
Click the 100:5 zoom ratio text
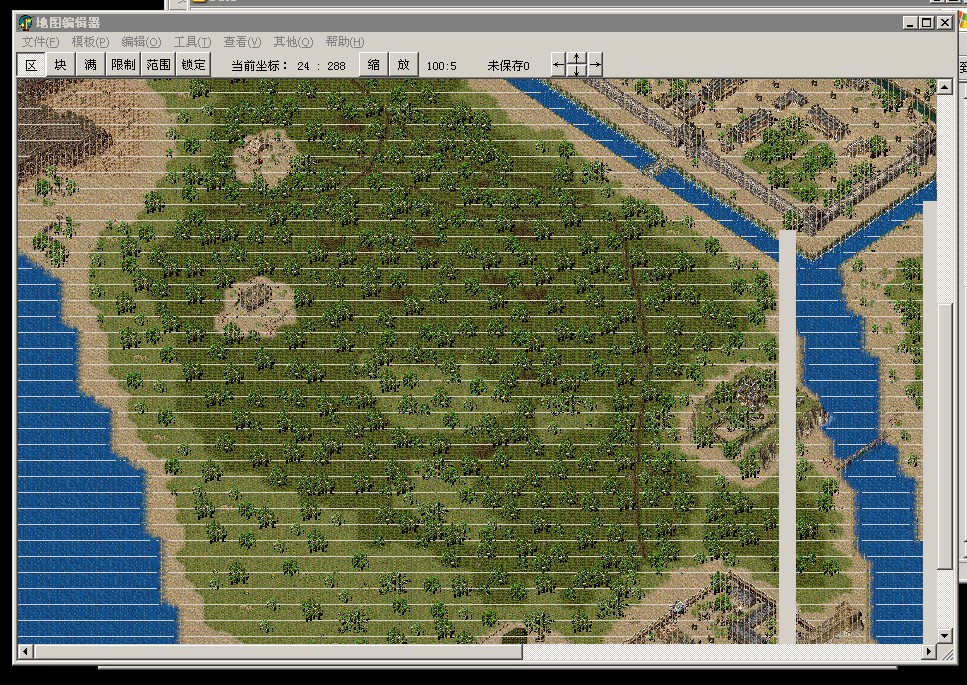pyautogui.click(x=442, y=66)
